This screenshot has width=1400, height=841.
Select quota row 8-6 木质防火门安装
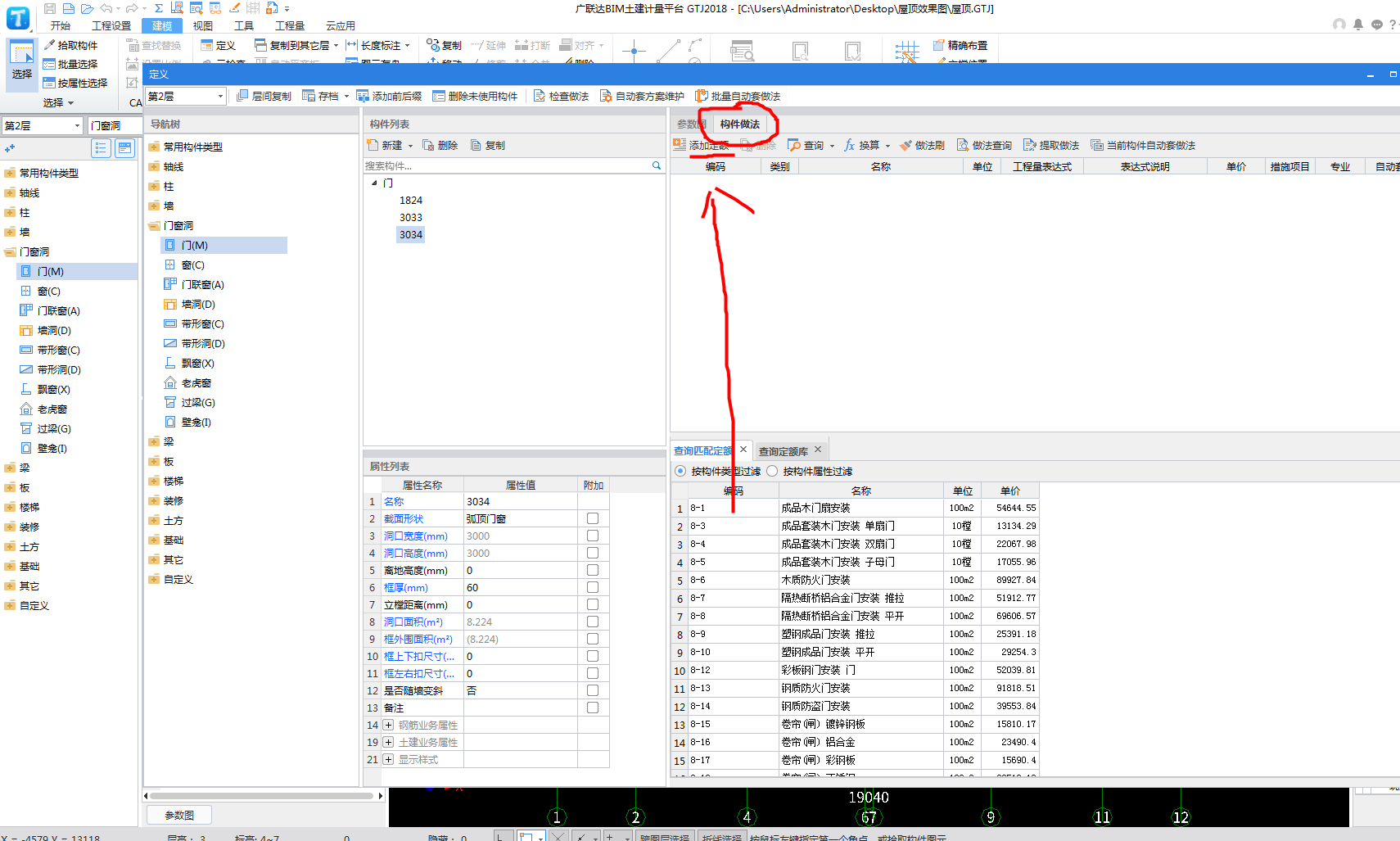(x=856, y=580)
